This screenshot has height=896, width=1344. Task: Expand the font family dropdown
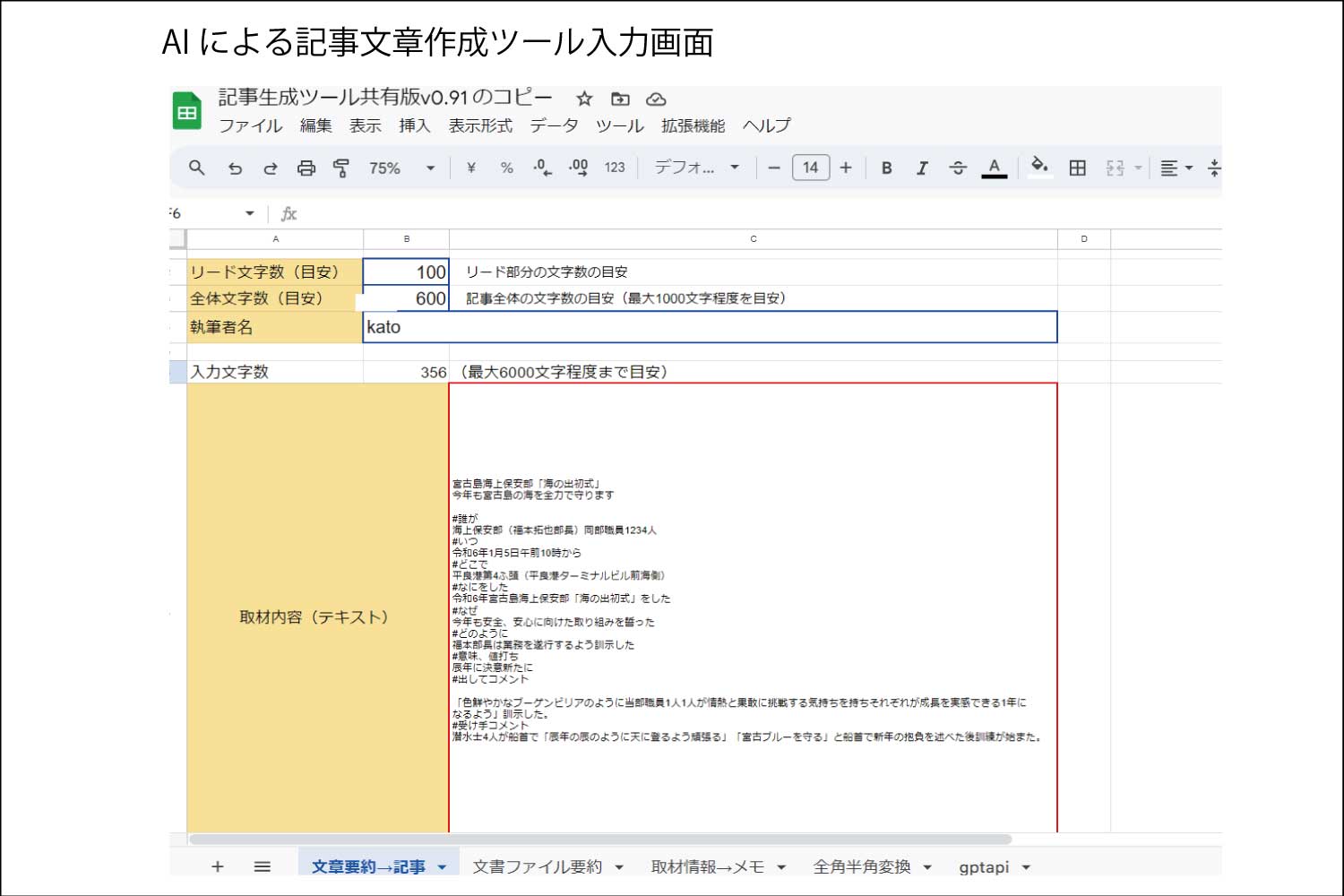[696, 168]
